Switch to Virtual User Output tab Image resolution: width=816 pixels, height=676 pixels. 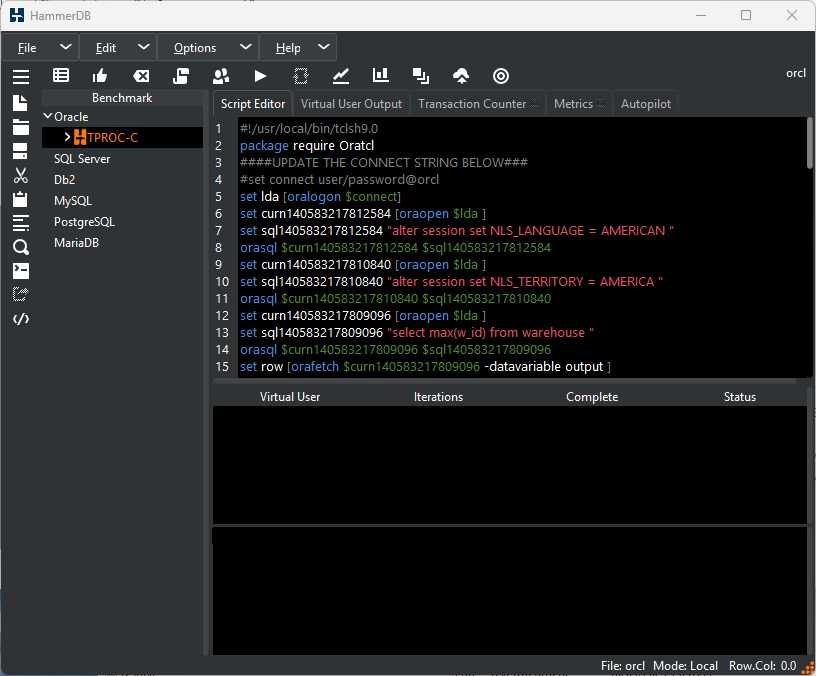[351, 104]
